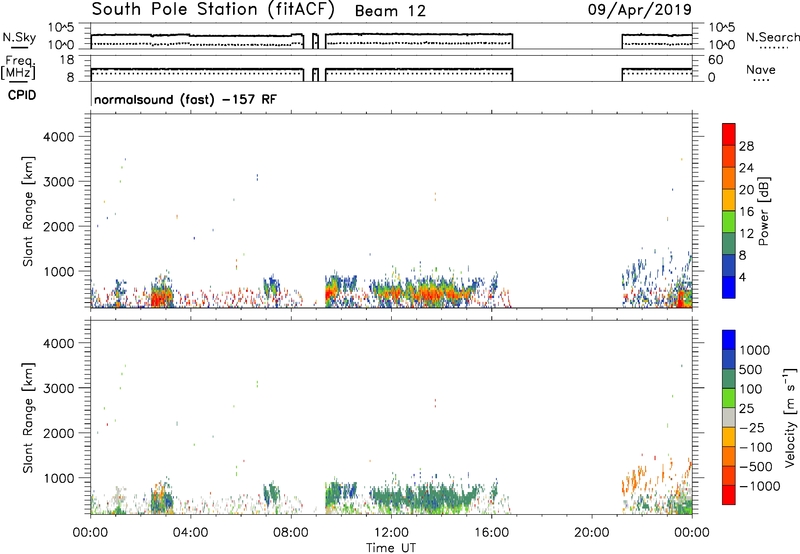Click the 'N.Search' legend label
The width and height of the screenshot is (800, 554).
(x=772, y=37)
